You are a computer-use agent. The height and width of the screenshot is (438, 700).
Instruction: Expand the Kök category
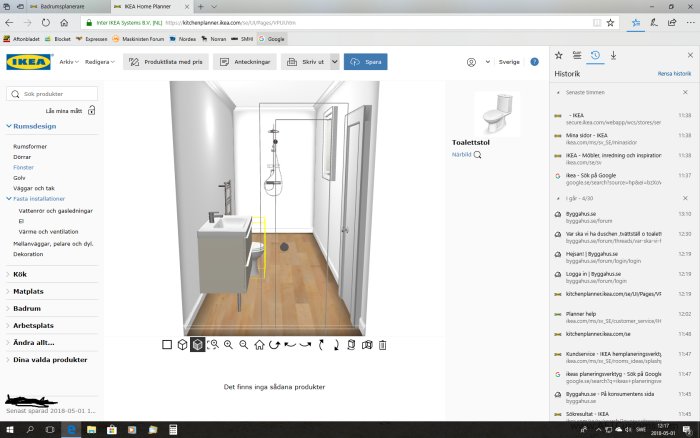(x=17, y=274)
